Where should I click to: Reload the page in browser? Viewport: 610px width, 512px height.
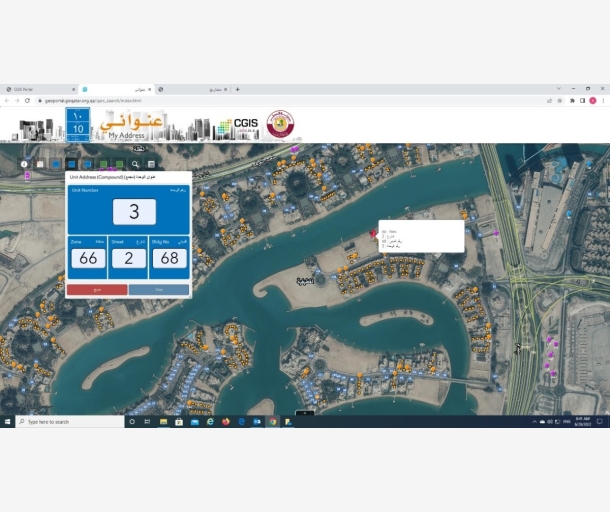[x=27, y=101]
